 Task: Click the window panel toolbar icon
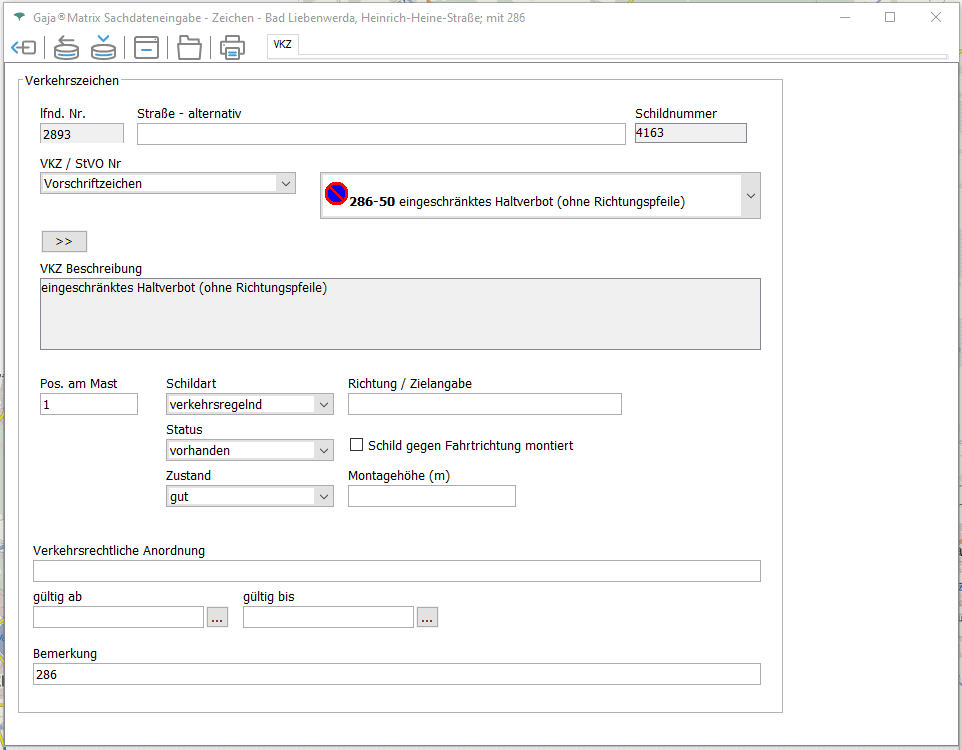147,47
